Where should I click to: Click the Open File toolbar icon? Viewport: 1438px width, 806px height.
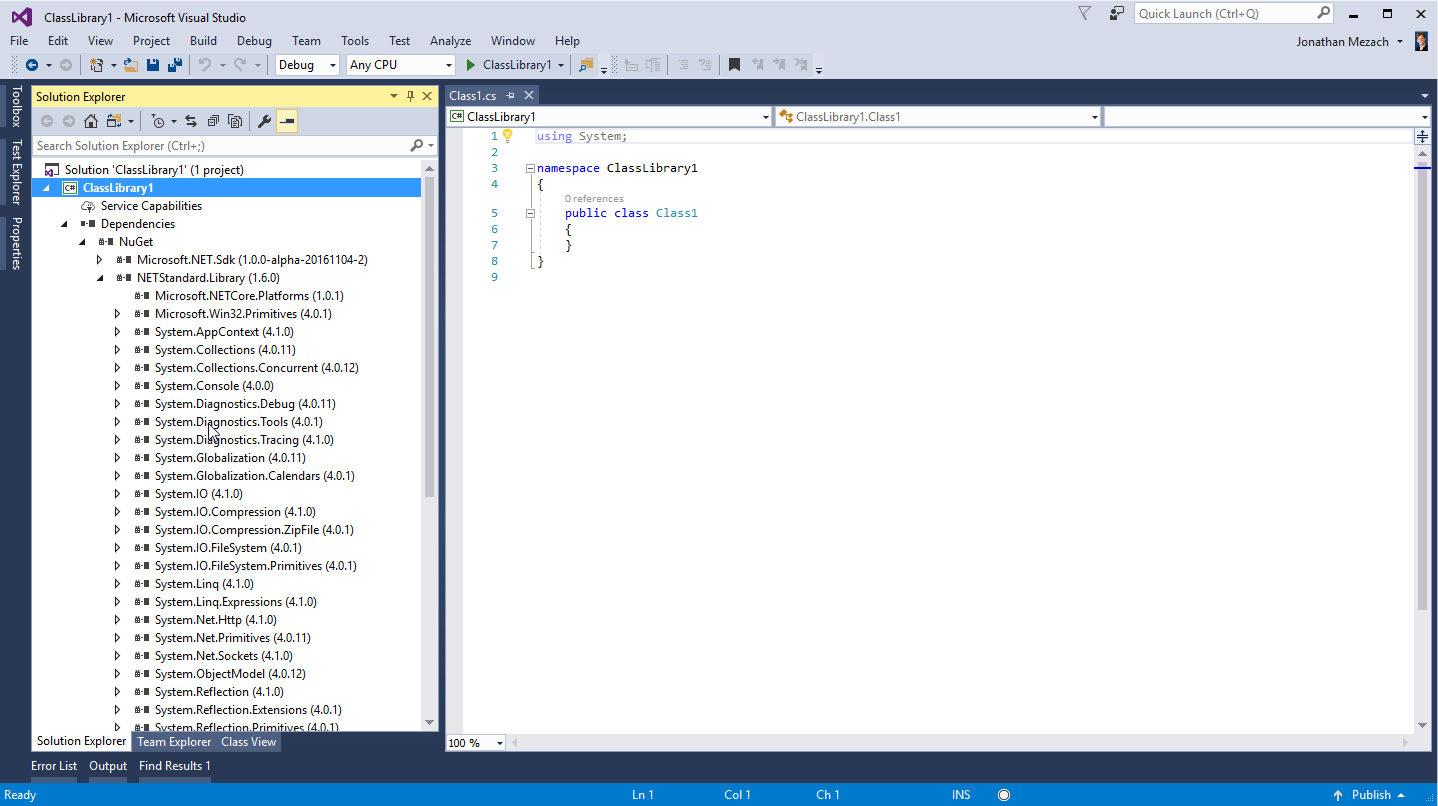click(131, 65)
